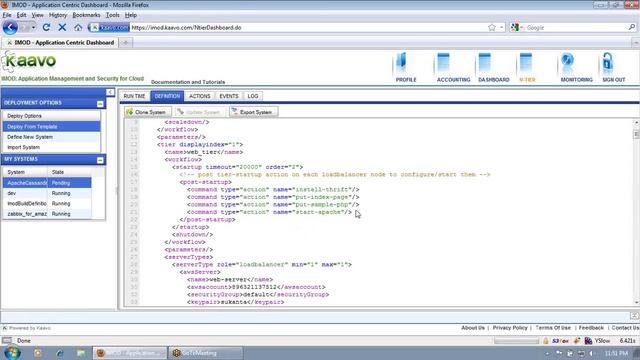The image size is (640, 360).
Task: Click the IMOD Application Centric Dashboard tab
Action: coord(60,42)
